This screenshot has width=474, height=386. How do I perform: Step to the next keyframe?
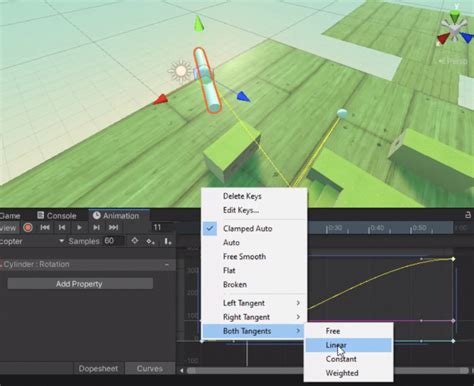(96, 227)
